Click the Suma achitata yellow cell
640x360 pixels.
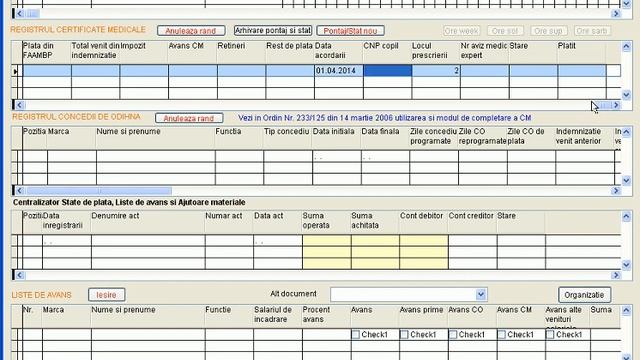(375, 241)
